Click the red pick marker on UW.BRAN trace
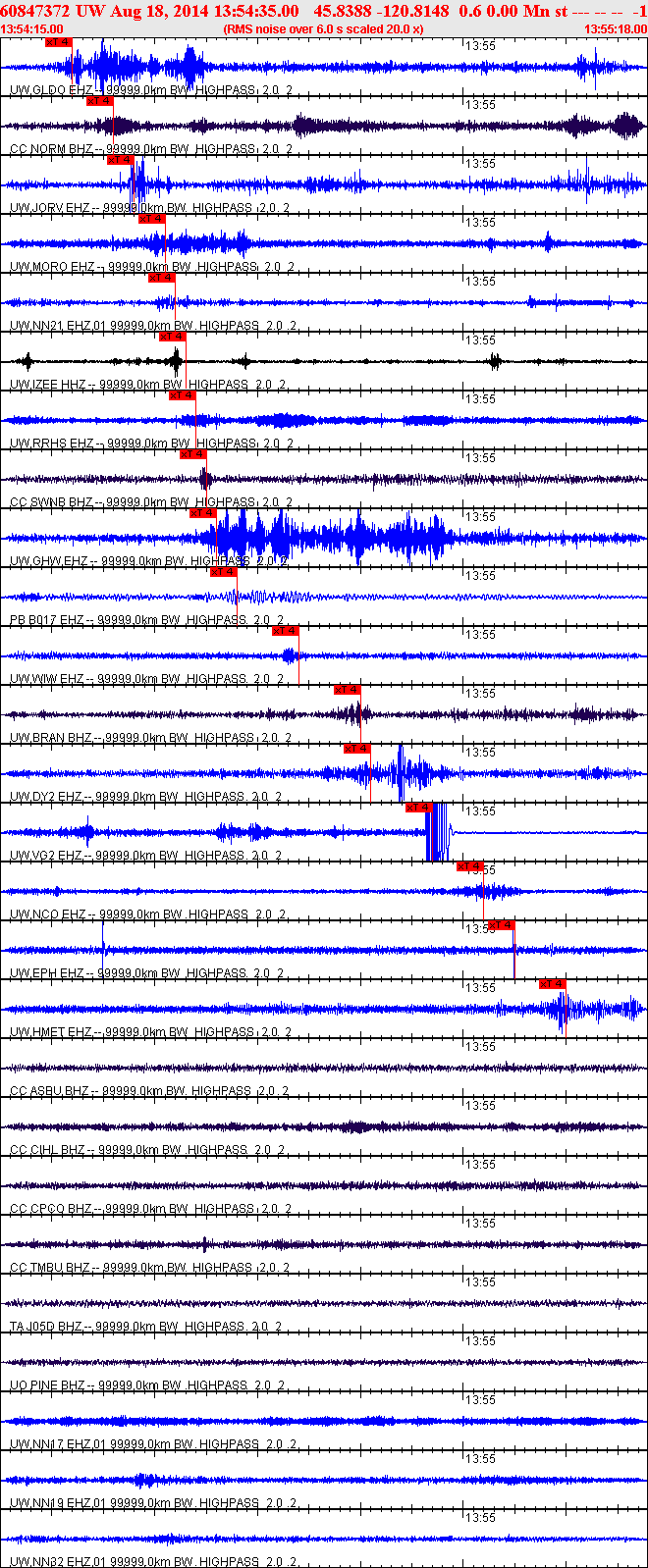 [x=348, y=690]
